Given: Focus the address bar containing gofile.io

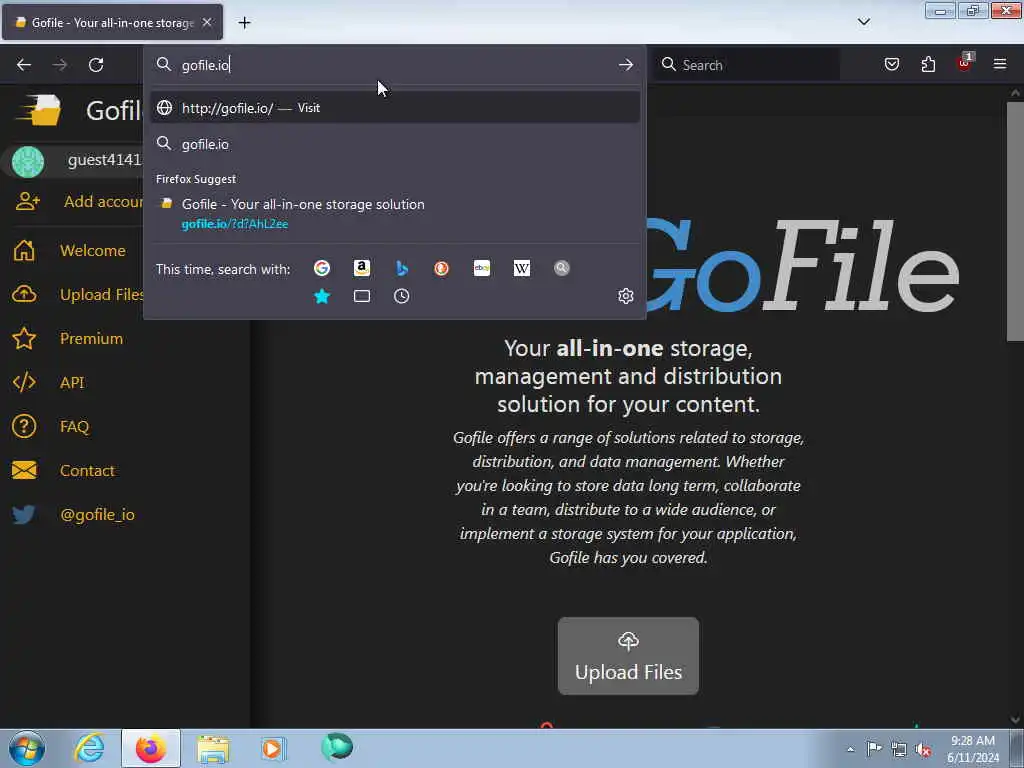Looking at the screenshot, I should coord(394,65).
